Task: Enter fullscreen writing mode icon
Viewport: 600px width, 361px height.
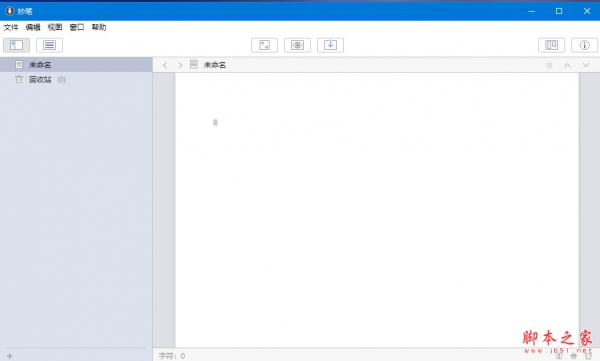Action: [264, 45]
